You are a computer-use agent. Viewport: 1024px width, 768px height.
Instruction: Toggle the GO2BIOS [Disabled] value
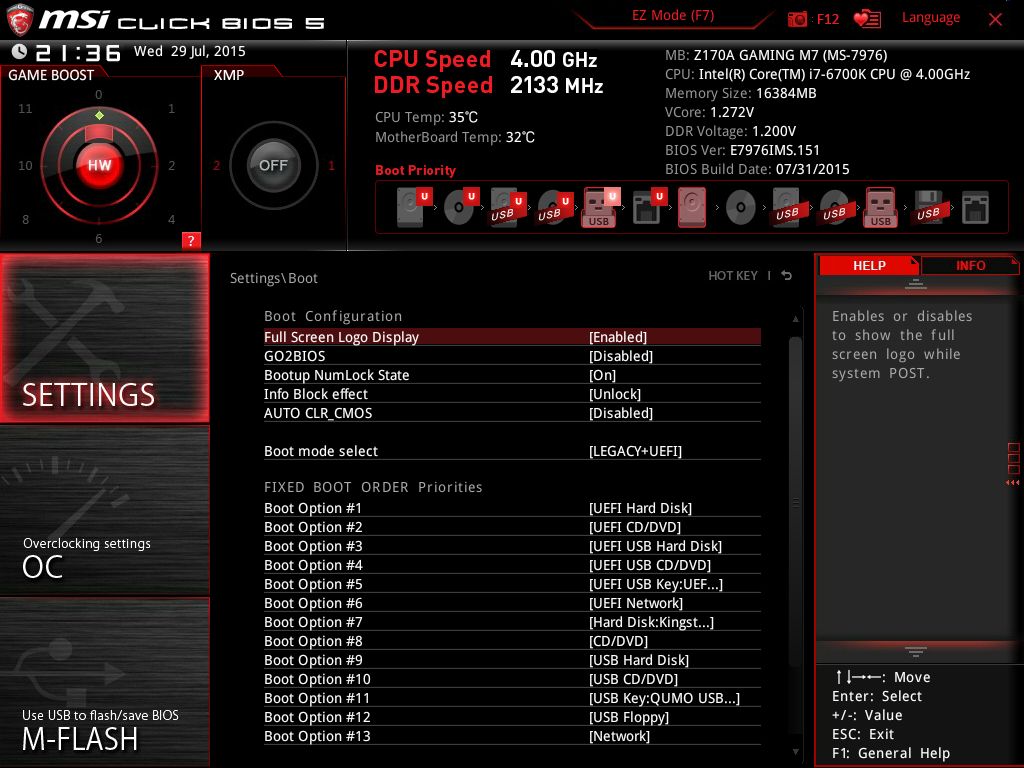click(620, 356)
